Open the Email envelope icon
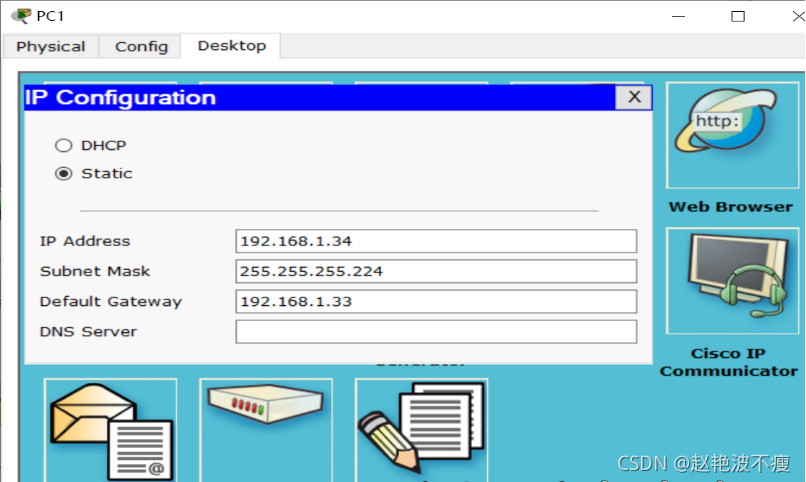806x482 pixels. click(111, 430)
